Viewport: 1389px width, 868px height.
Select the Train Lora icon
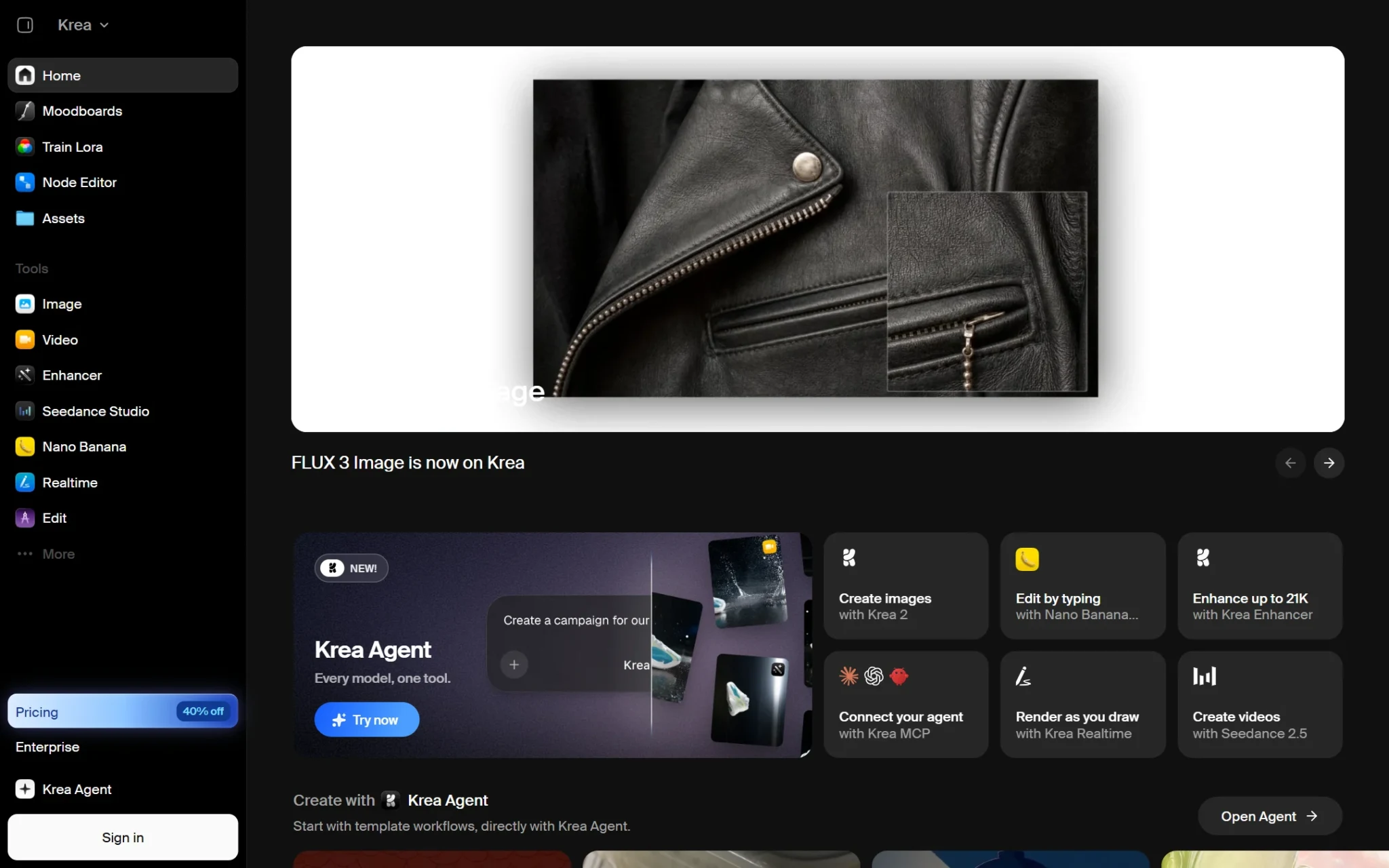(x=25, y=146)
